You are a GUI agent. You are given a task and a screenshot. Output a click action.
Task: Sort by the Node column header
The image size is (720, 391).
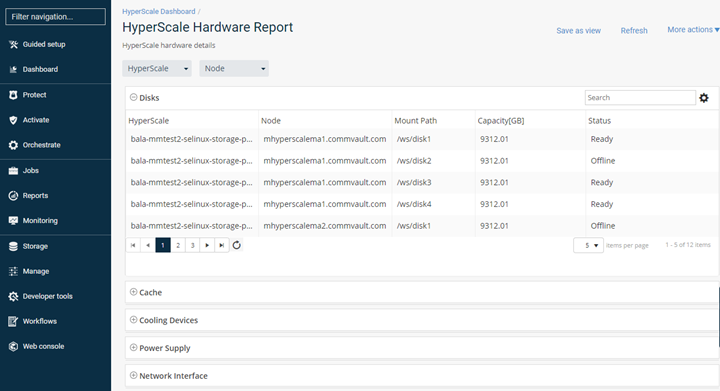click(x=271, y=121)
